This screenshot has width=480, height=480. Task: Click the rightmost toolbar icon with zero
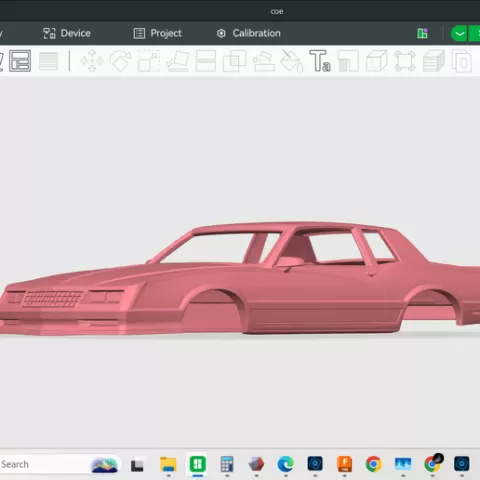tap(462, 61)
